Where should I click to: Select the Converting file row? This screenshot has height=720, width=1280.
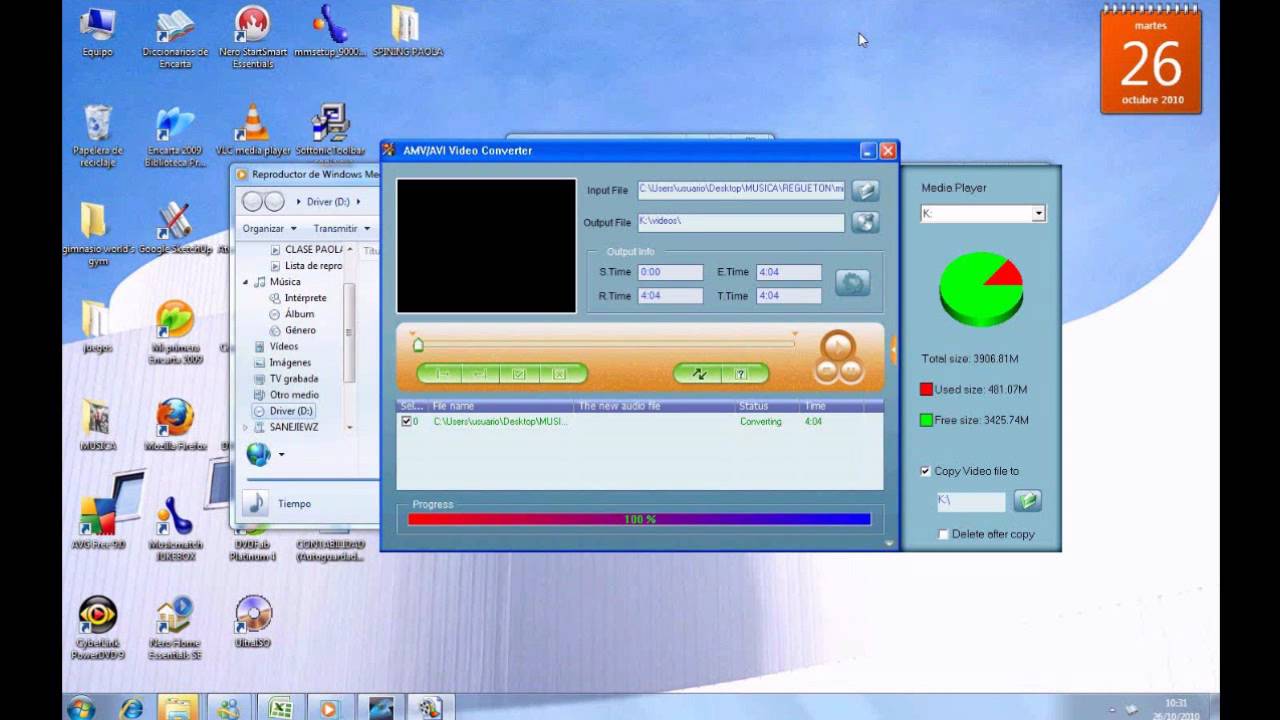(x=640, y=422)
